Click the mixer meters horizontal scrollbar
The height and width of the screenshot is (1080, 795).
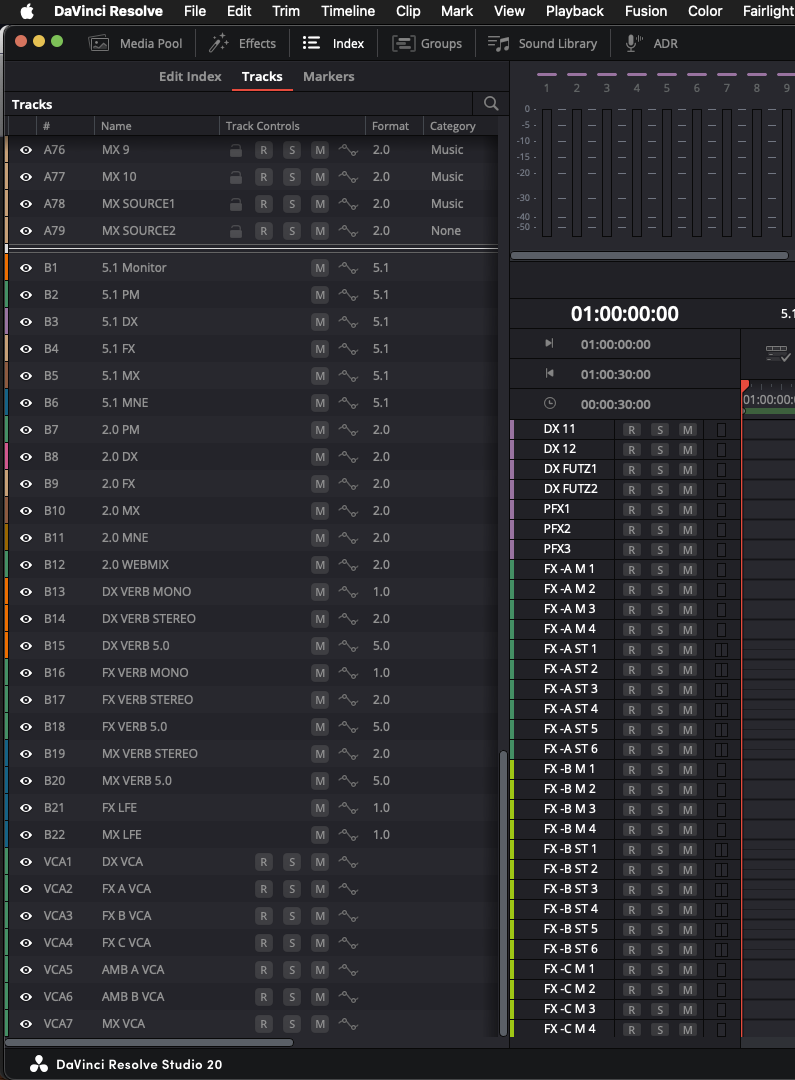pos(649,256)
